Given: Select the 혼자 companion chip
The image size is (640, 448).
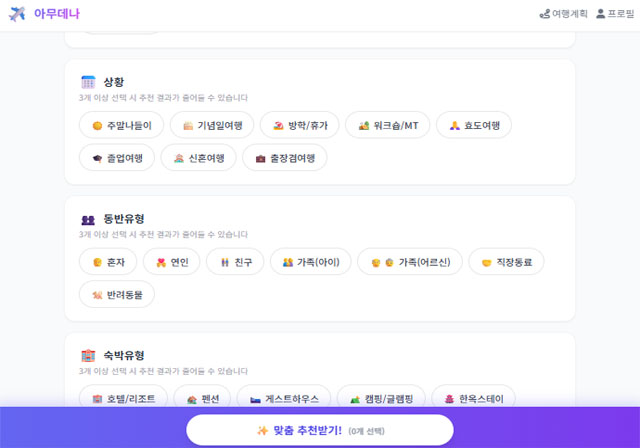Looking at the screenshot, I should 108,262.
